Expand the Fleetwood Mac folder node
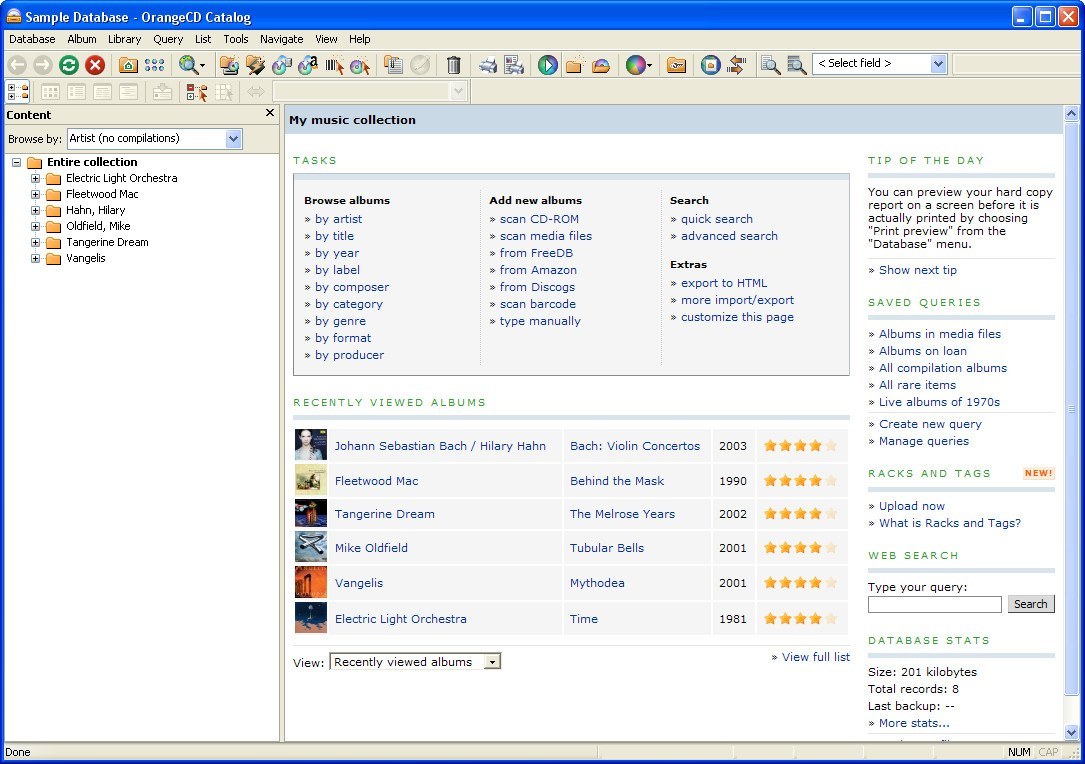The height and width of the screenshot is (764, 1085). click(x=35, y=194)
